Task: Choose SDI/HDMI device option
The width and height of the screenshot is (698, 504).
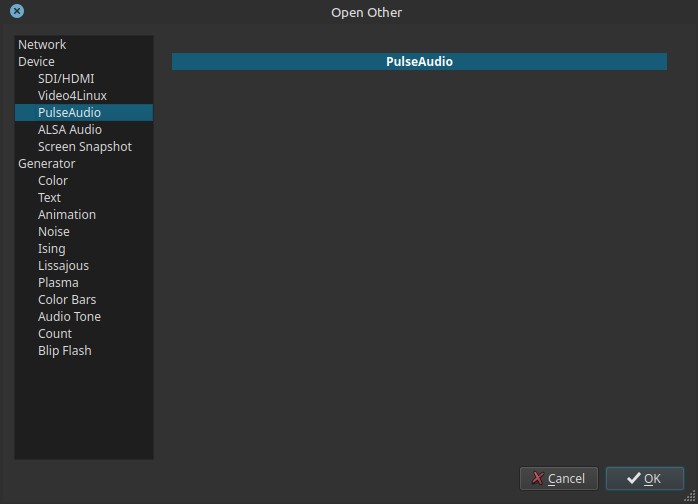Action: point(66,79)
